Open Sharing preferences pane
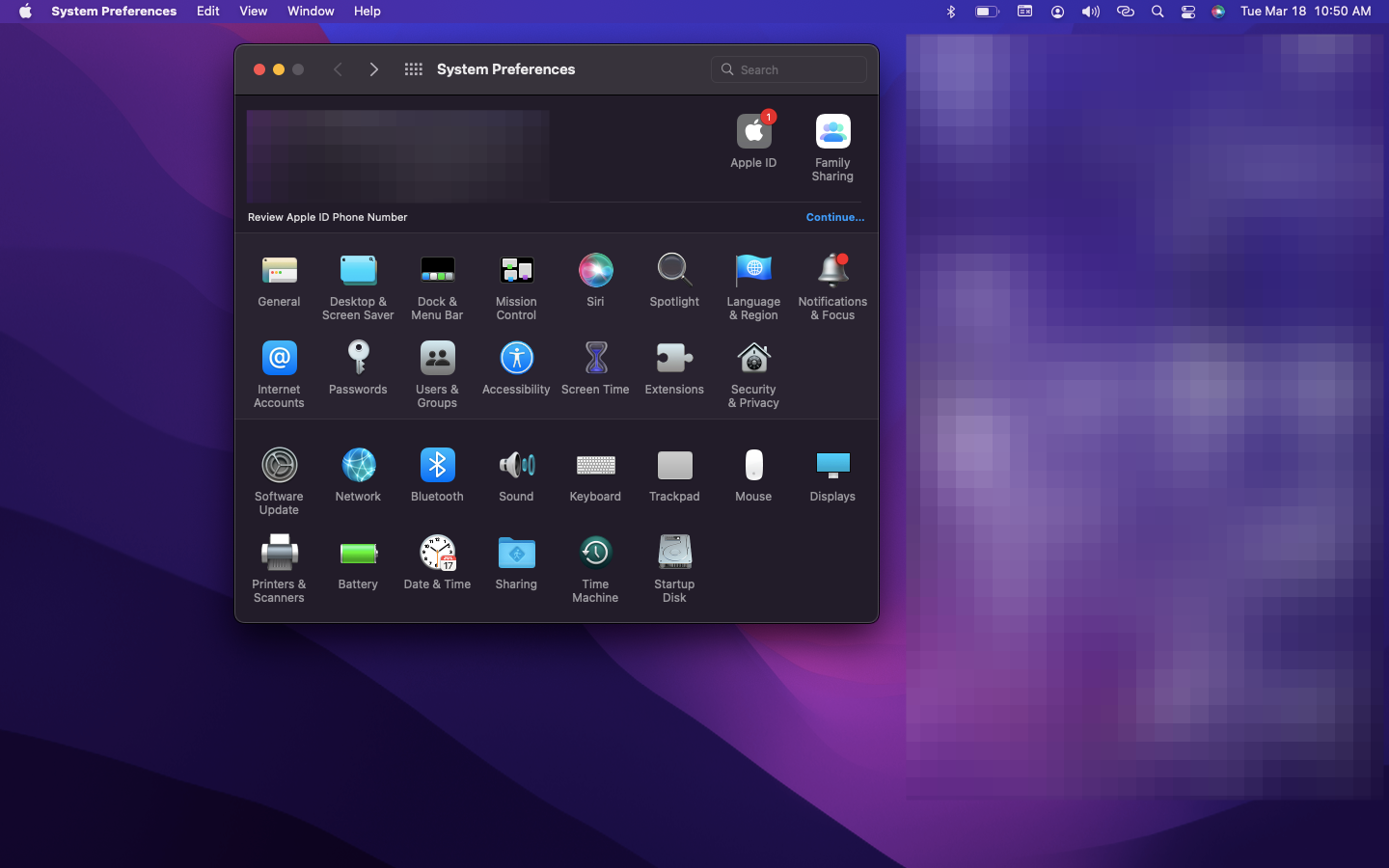This screenshot has width=1389, height=868. coord(516,564)
